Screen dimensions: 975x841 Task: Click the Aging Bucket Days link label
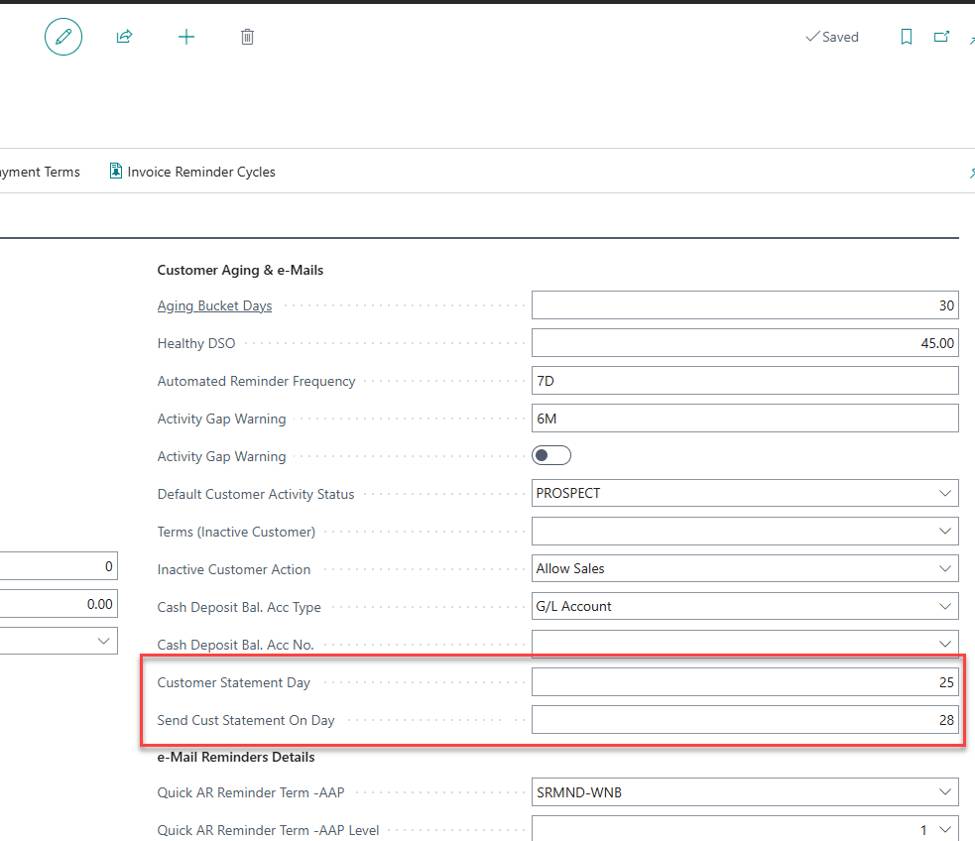pyautogui.click(x=215, y=306)
